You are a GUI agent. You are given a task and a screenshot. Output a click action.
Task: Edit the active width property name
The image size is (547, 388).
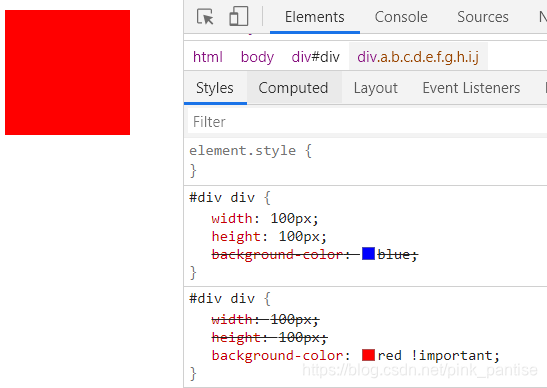pos(232,218)
